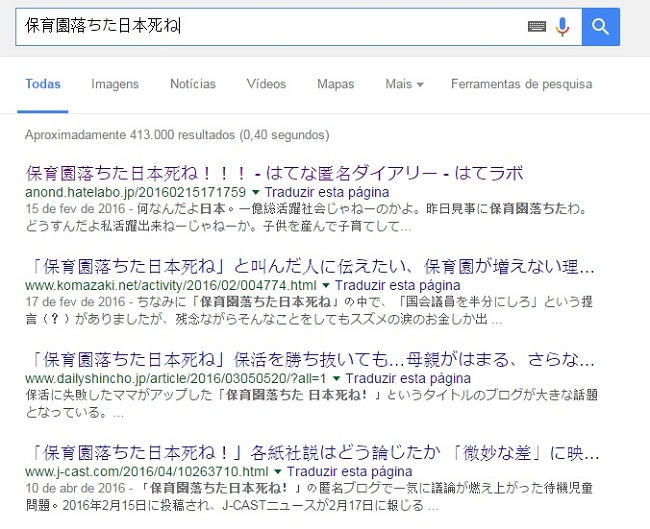Click the 17 de fev de 2016 snippet
The image size is (650, 529).
(309, 311)
